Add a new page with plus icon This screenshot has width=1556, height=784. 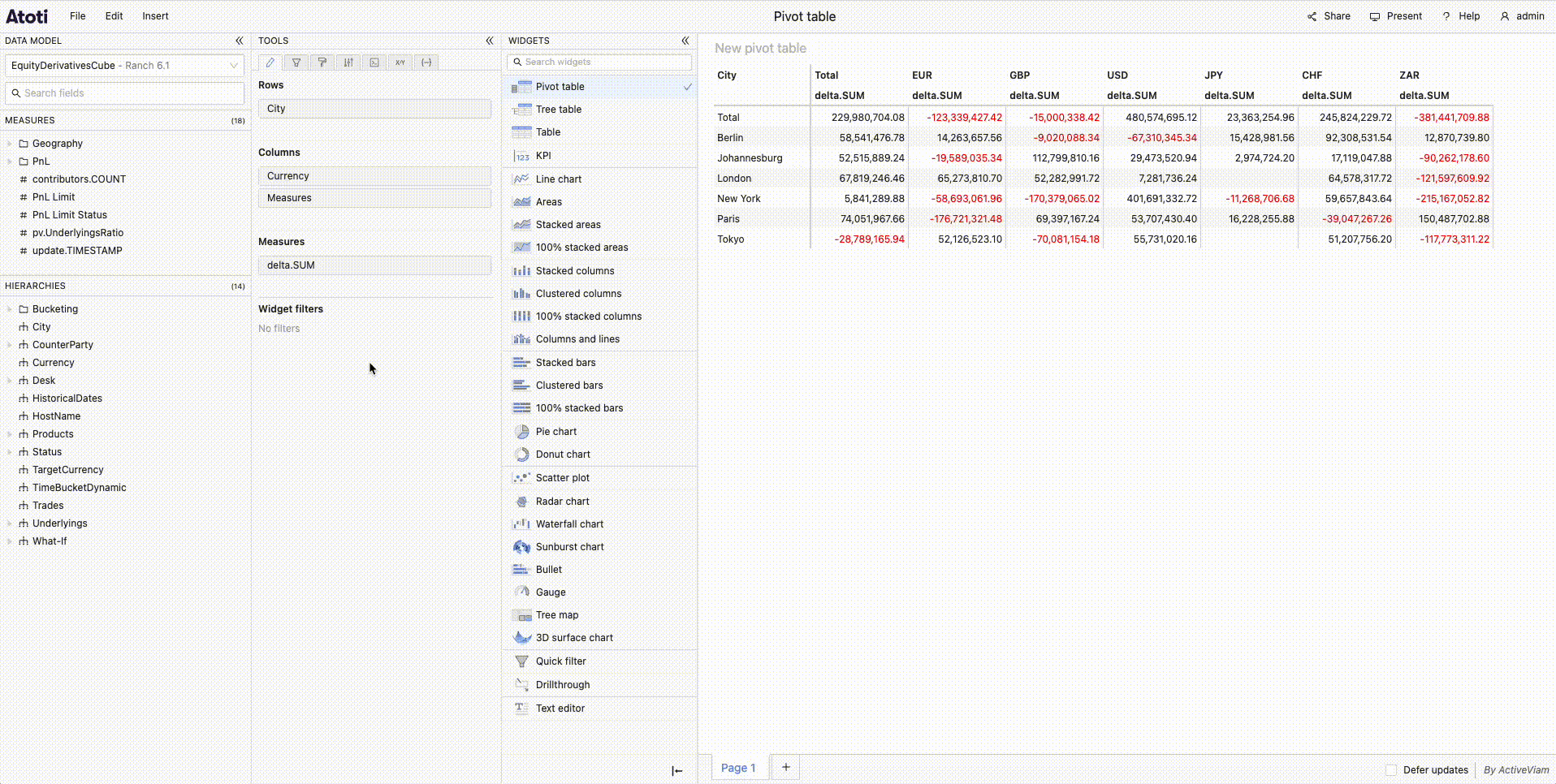coord(786,767)
